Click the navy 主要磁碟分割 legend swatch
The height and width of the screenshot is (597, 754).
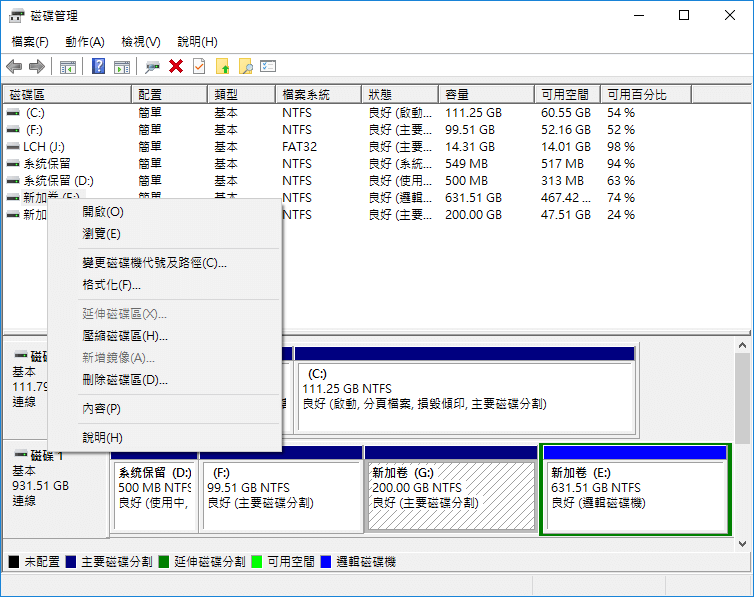pos(71,561)
